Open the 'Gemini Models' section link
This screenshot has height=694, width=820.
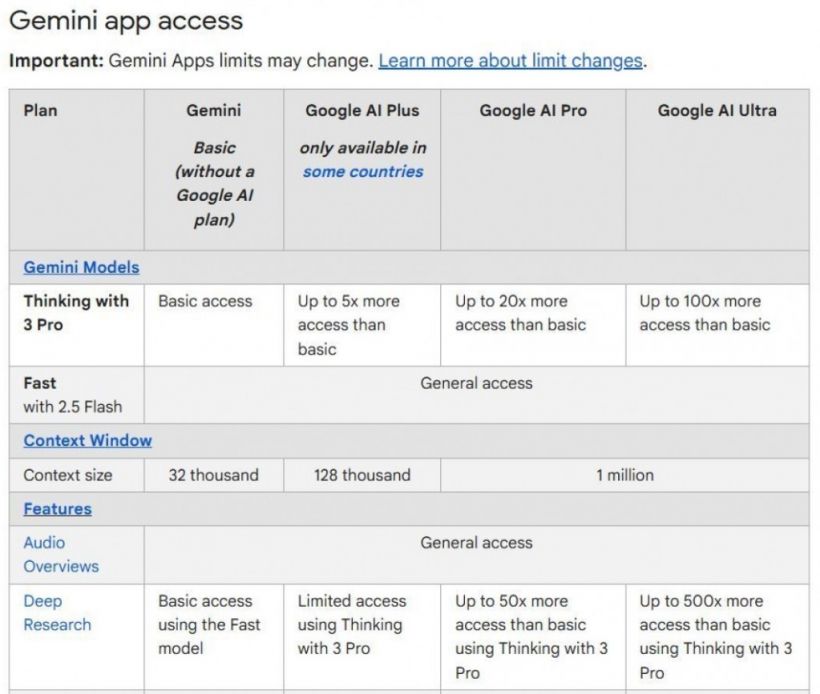tap(81, 267)
